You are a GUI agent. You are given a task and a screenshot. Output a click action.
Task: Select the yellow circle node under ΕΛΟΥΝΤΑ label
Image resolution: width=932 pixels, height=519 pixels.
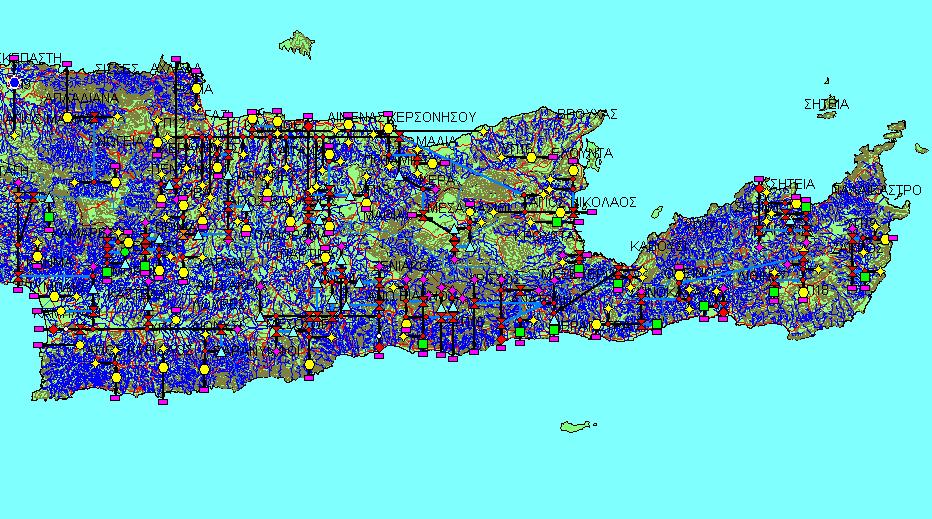tap(573, 171)
